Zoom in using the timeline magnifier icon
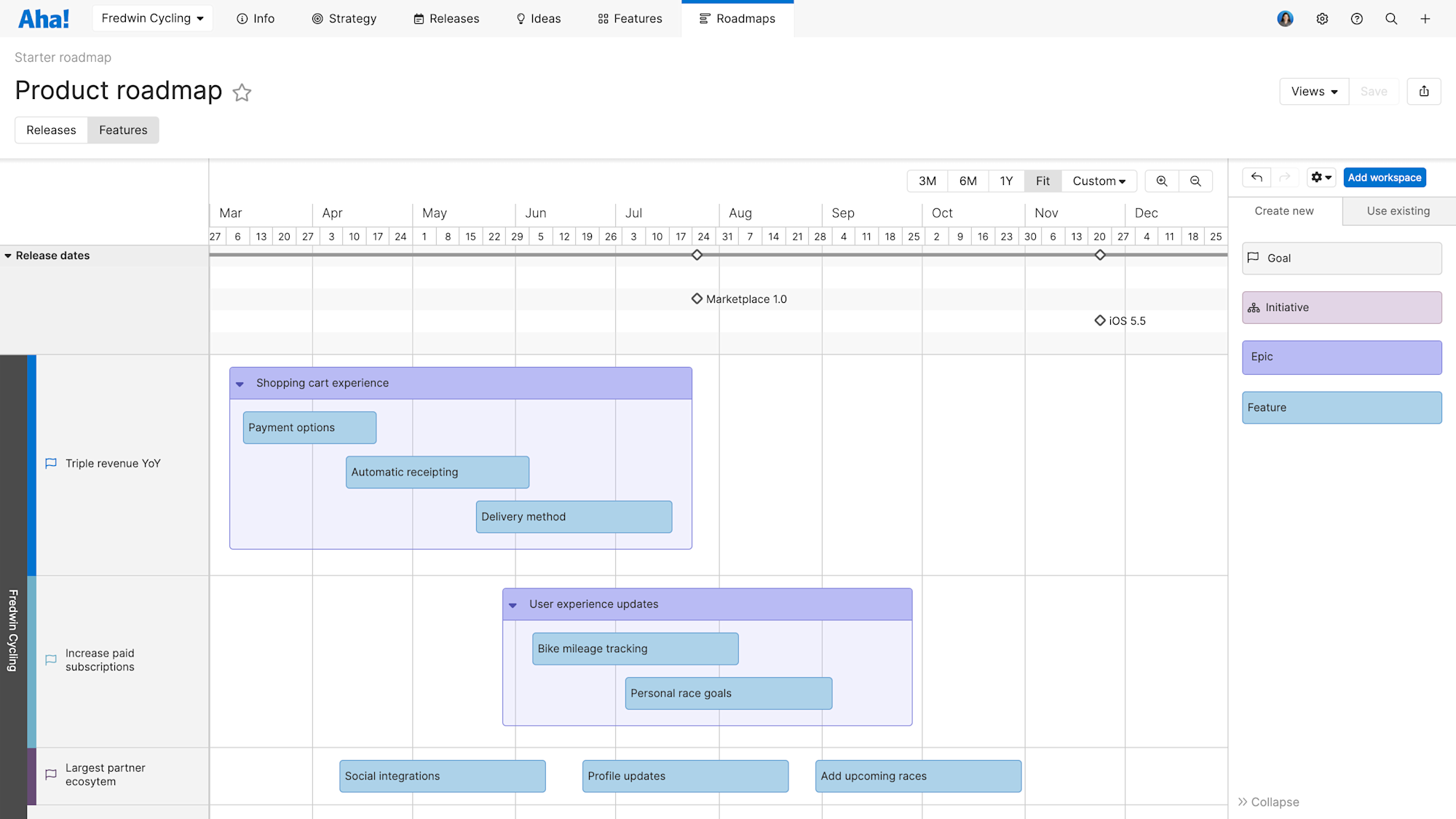 coord(1161,181)
